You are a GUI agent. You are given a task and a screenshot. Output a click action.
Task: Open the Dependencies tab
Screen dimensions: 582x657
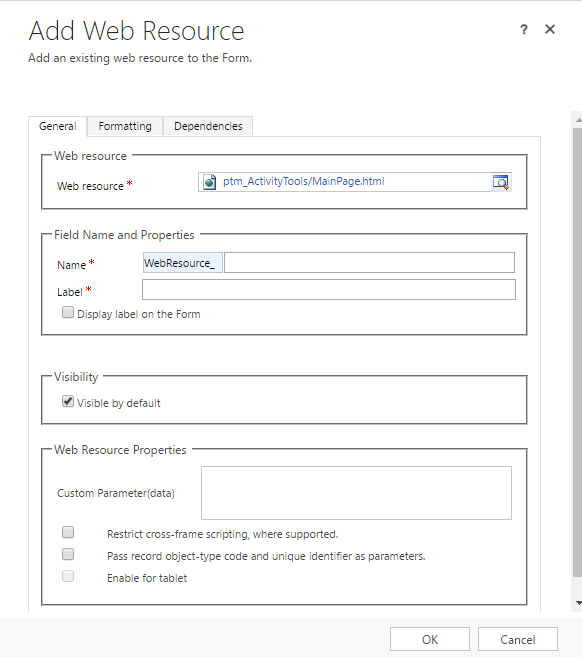point(208,126)
